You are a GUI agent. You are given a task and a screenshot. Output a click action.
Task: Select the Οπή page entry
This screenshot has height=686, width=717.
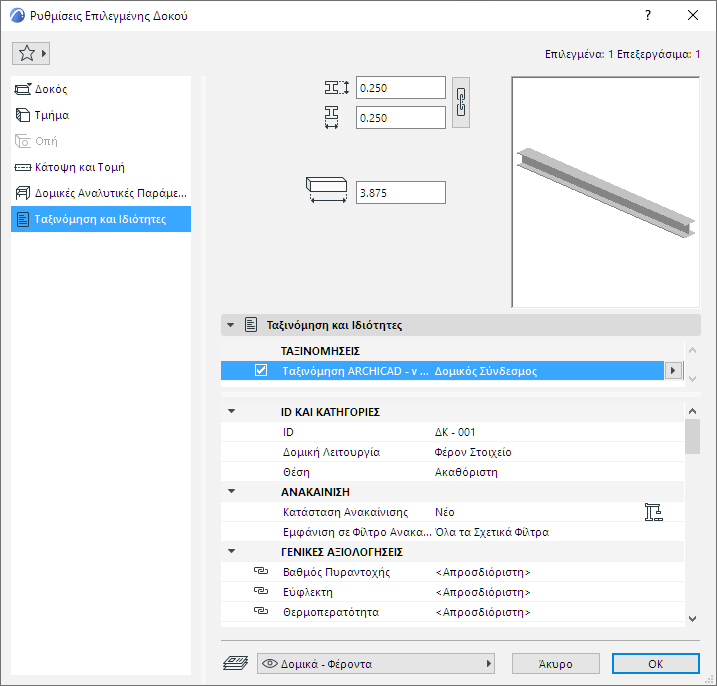[101, 141]
